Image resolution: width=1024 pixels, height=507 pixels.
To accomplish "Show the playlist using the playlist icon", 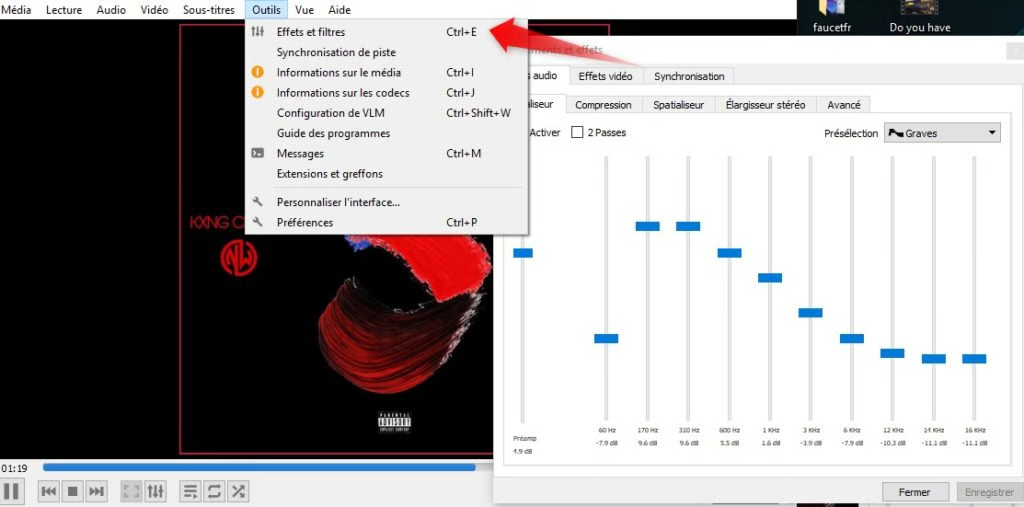I will (x=190, y=491).
